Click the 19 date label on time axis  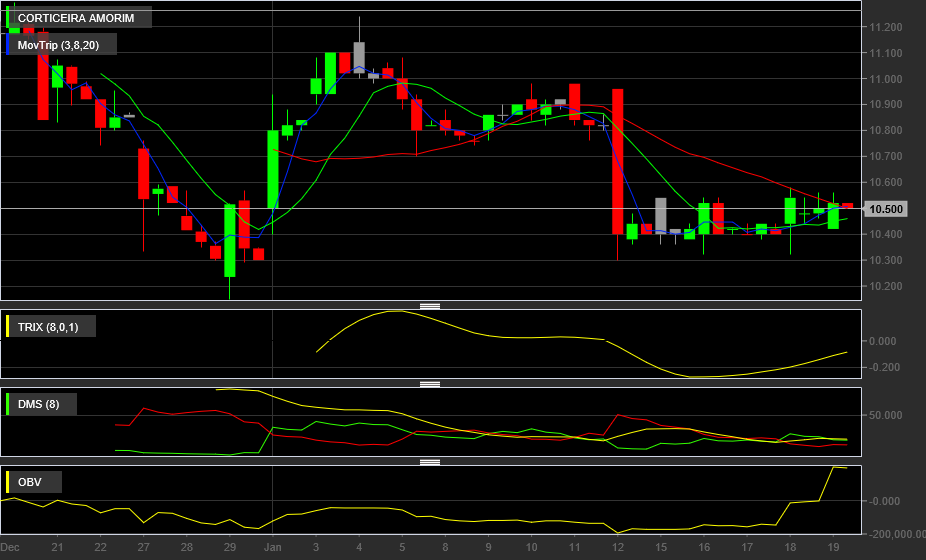click(833, 548)
